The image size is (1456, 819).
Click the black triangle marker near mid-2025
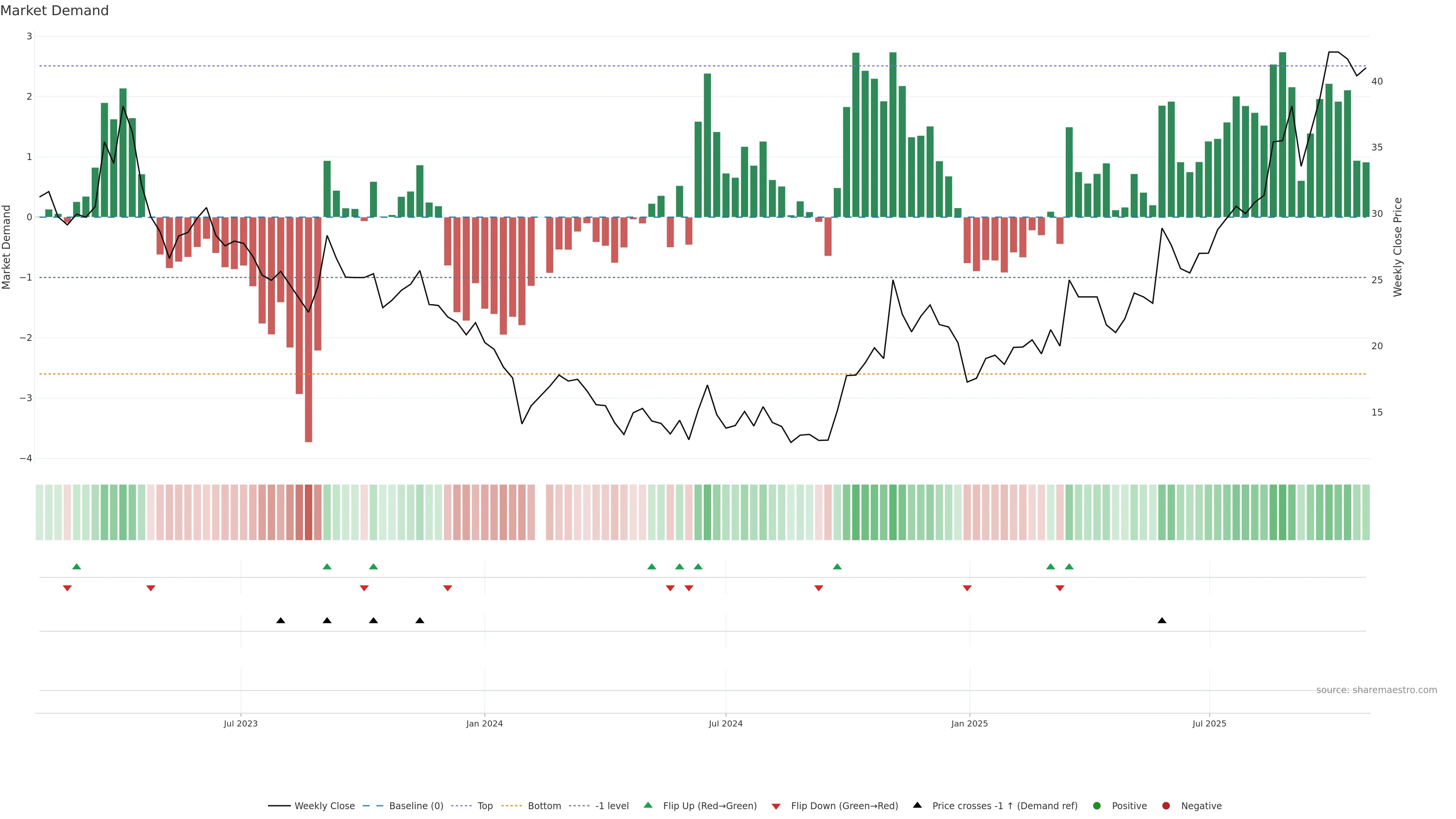pyautogui.click(x=1161, y=621)
